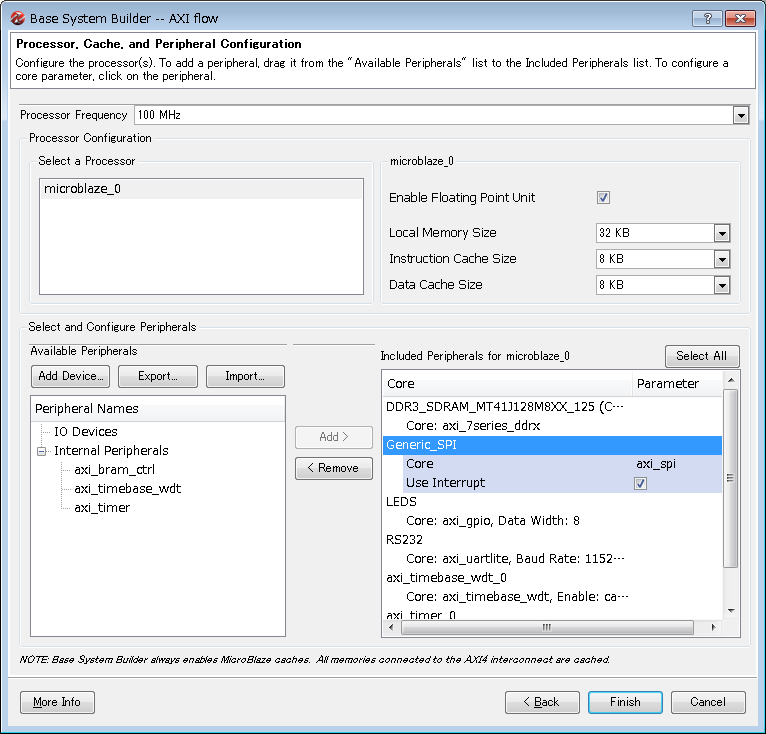Image resolution: width=766 pixels, height=734 pixels.
Task: Open the Instruction Cache Size dropdown
Action: (x=722, y=259)
